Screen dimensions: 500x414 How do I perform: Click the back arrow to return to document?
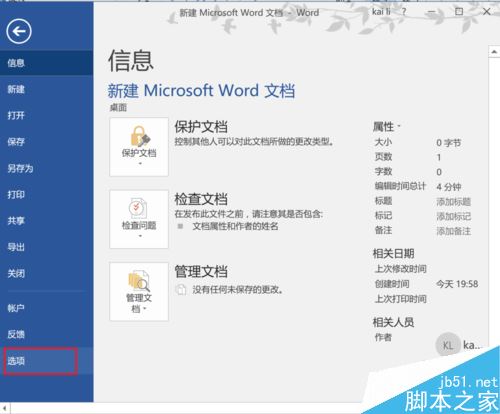coord(19,31)
